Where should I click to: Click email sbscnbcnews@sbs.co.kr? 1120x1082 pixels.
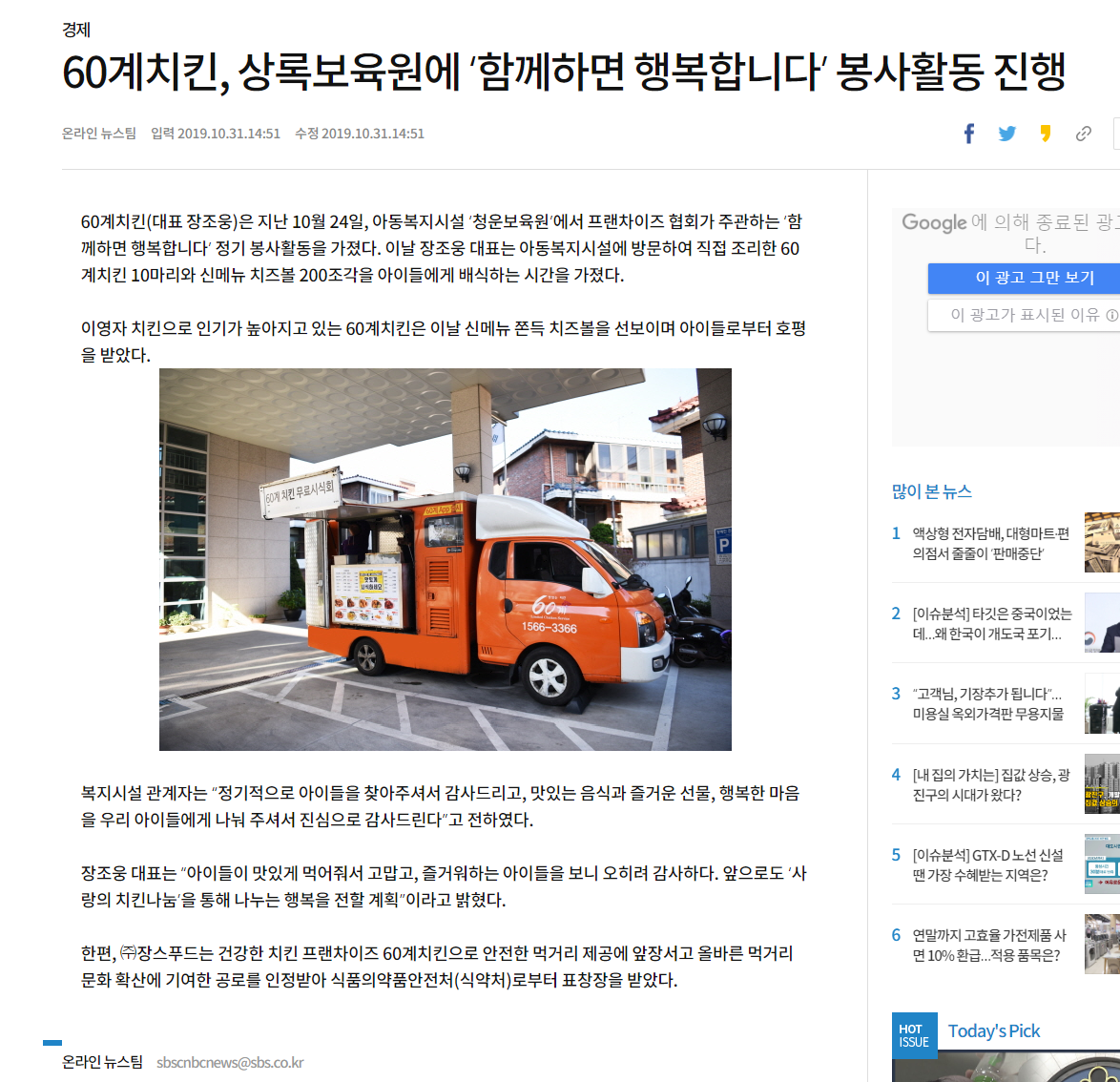click(230, 1063)
